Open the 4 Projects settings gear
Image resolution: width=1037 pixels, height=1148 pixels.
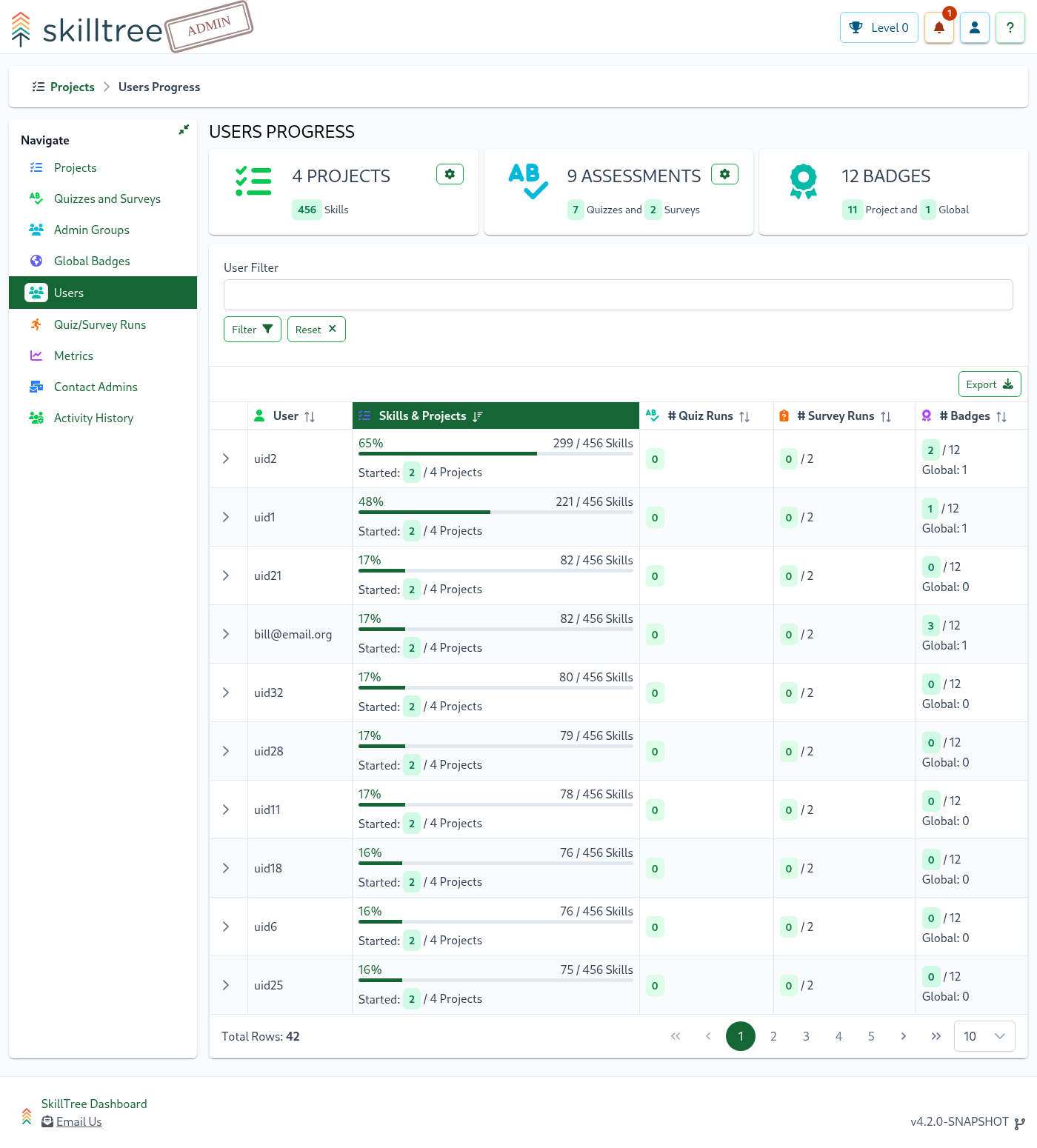coord(450,174)
